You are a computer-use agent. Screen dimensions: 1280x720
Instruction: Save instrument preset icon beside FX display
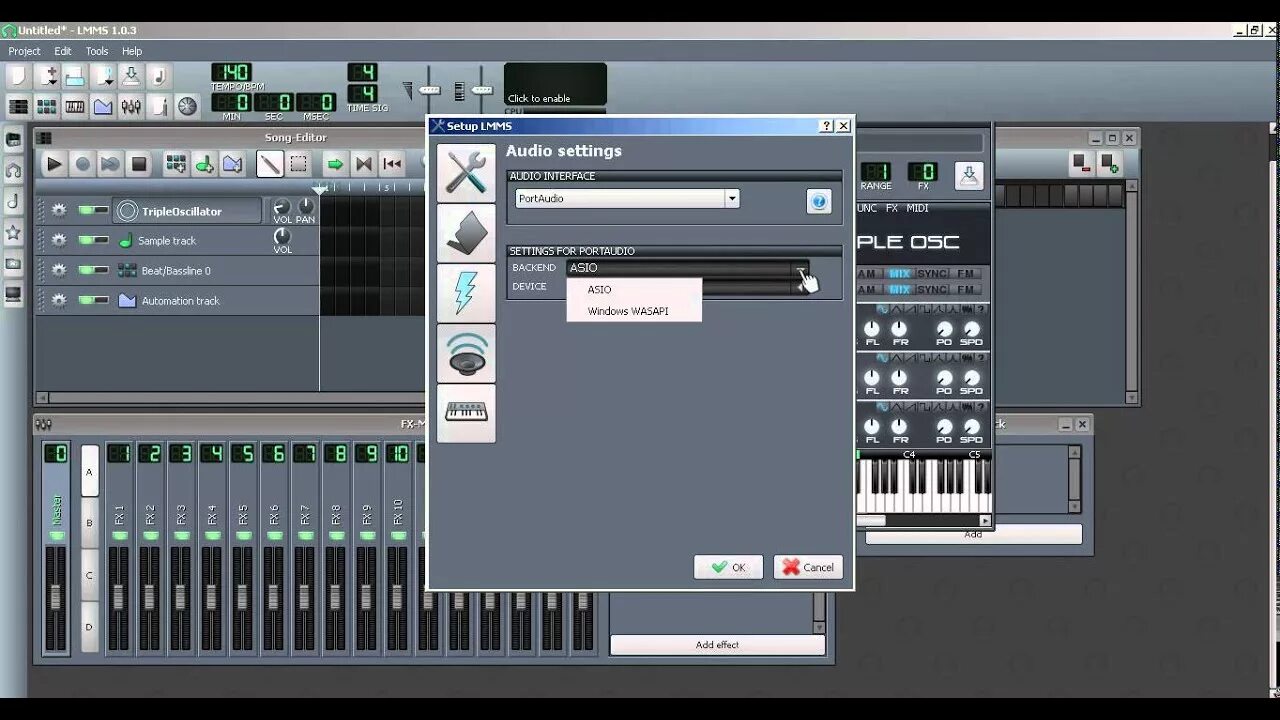[x=968, y=176]
